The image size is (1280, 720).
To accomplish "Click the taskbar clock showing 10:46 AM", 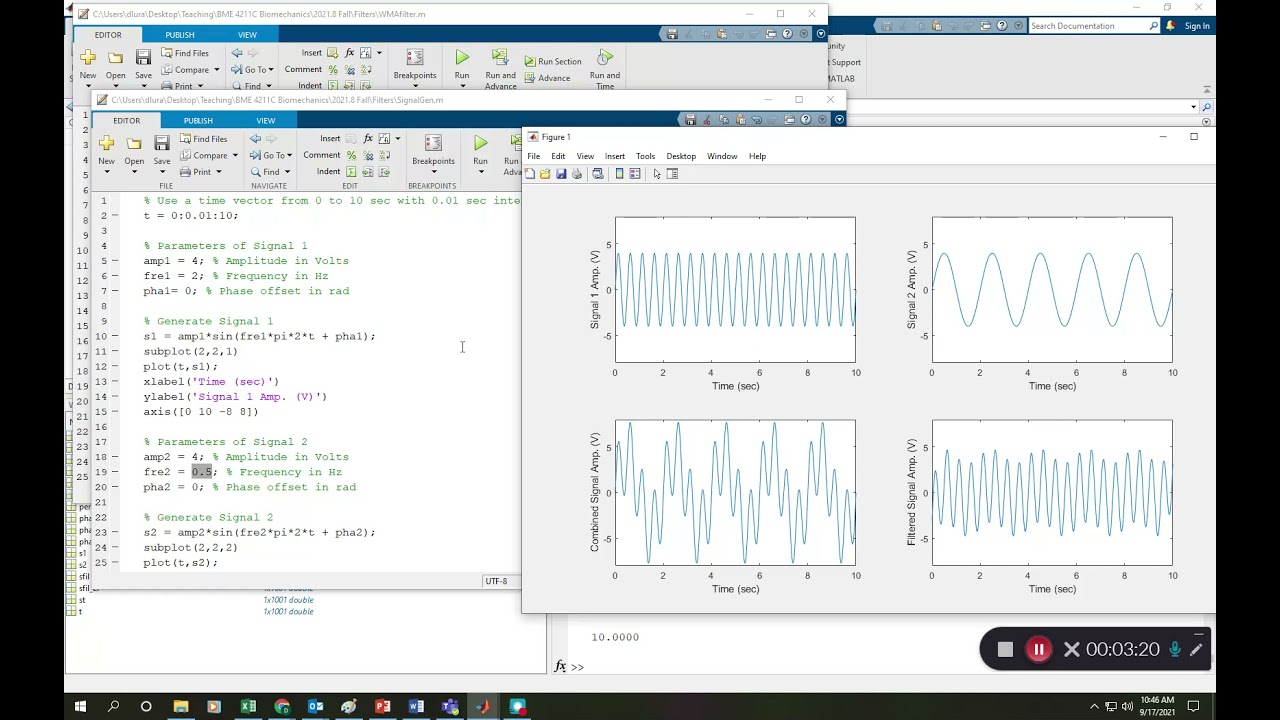I will (1157, 707).
